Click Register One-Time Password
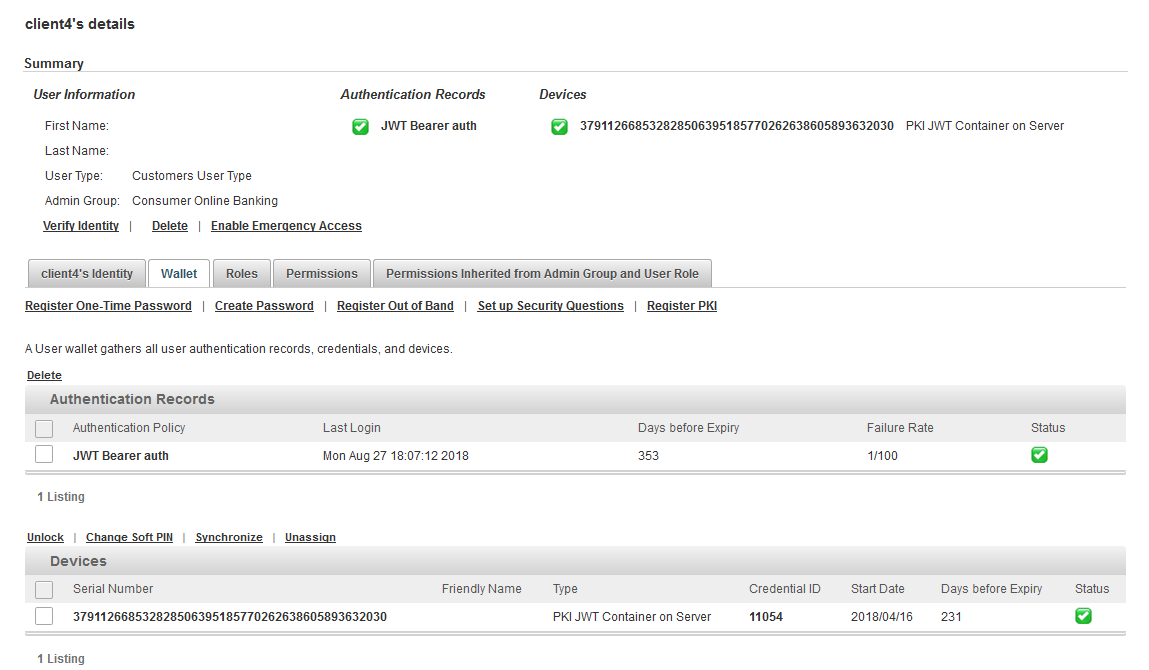The width and height of the screenshot is (1149, 670). pos(108,305)
